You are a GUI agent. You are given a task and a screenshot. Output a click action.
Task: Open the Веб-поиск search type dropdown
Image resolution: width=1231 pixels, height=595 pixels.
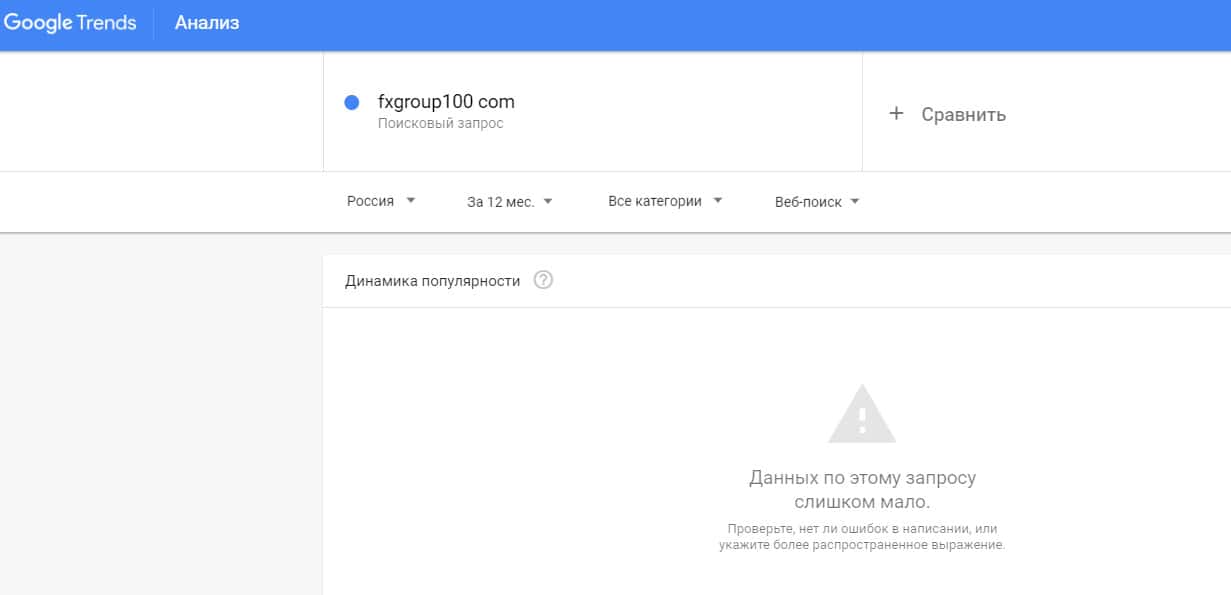(808, 201)
